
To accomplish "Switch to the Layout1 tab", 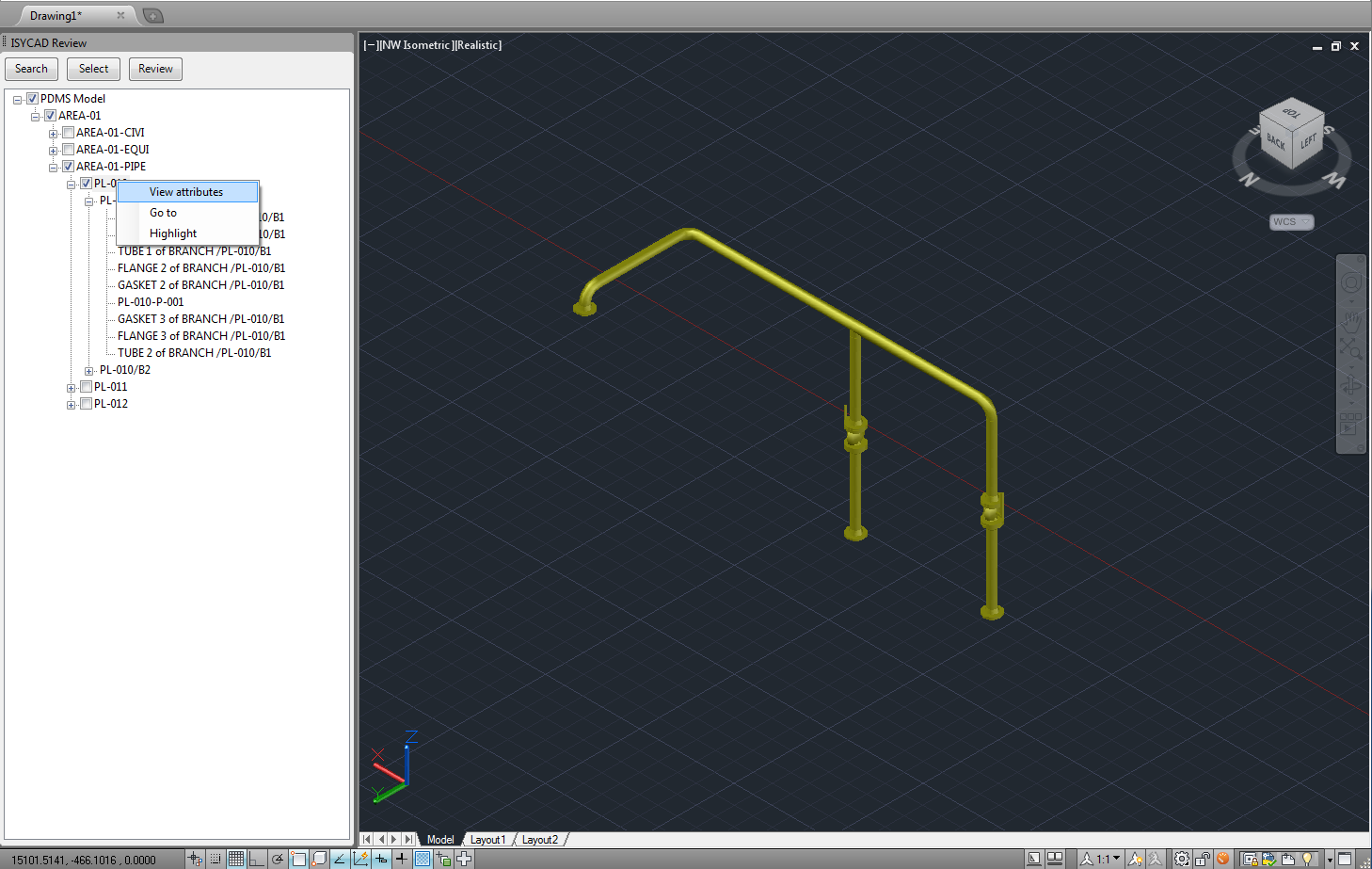I will click(x=487, y=840).
